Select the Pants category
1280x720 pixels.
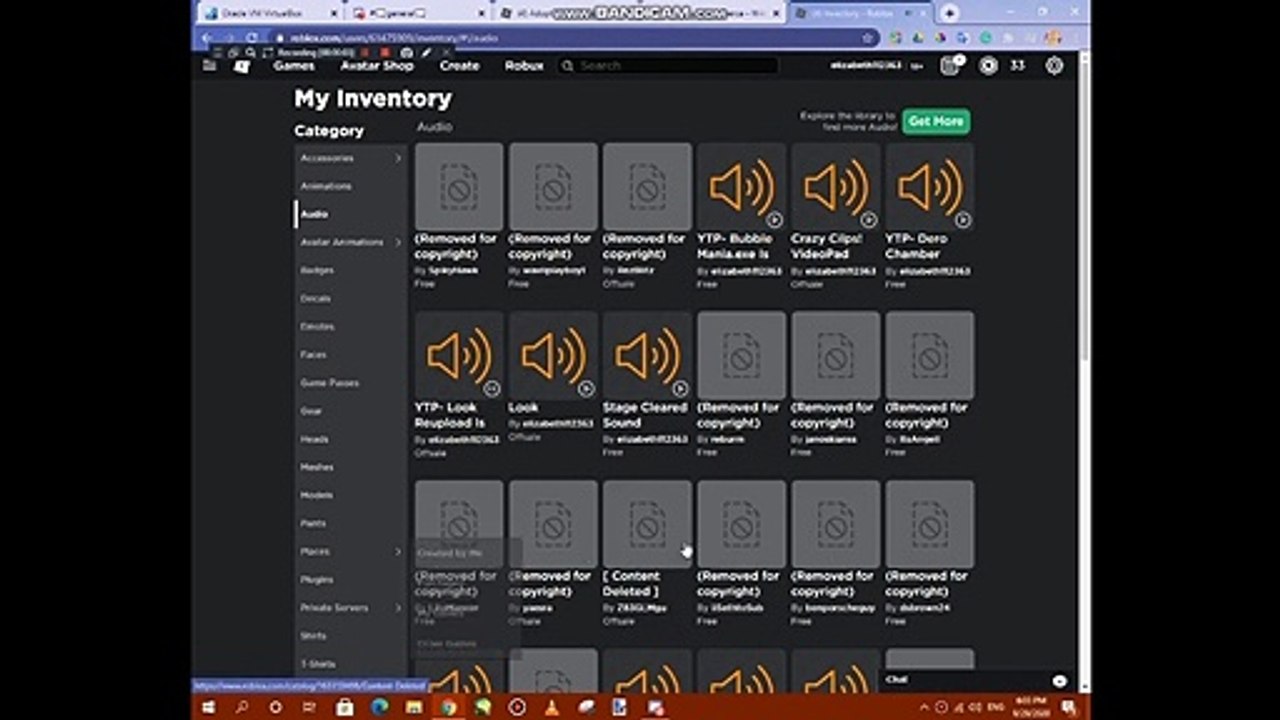[313, 523]
